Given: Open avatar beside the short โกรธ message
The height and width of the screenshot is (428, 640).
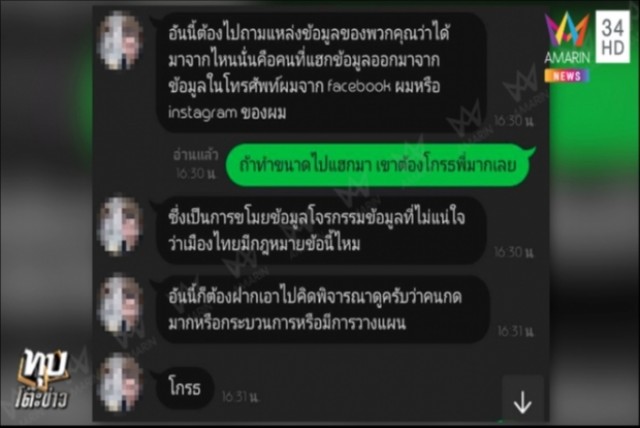Looking at the screenshot, I should point(120,383).
